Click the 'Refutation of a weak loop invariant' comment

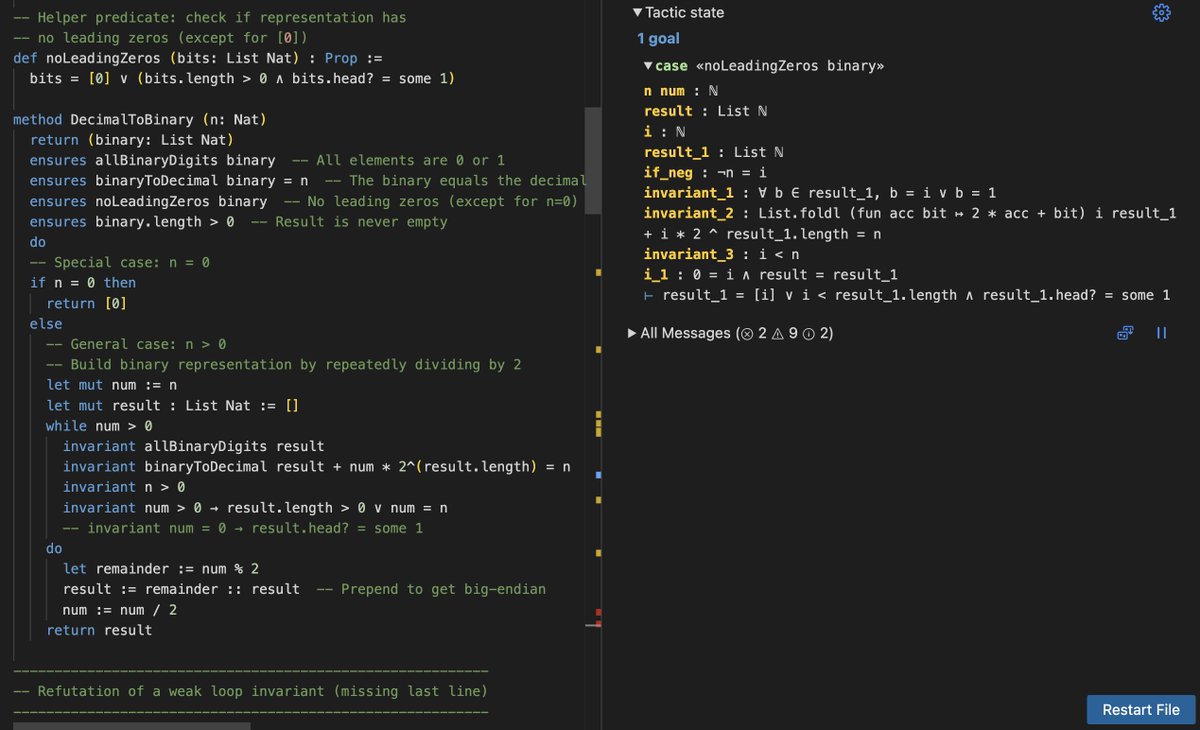click(x=250, y=691)
